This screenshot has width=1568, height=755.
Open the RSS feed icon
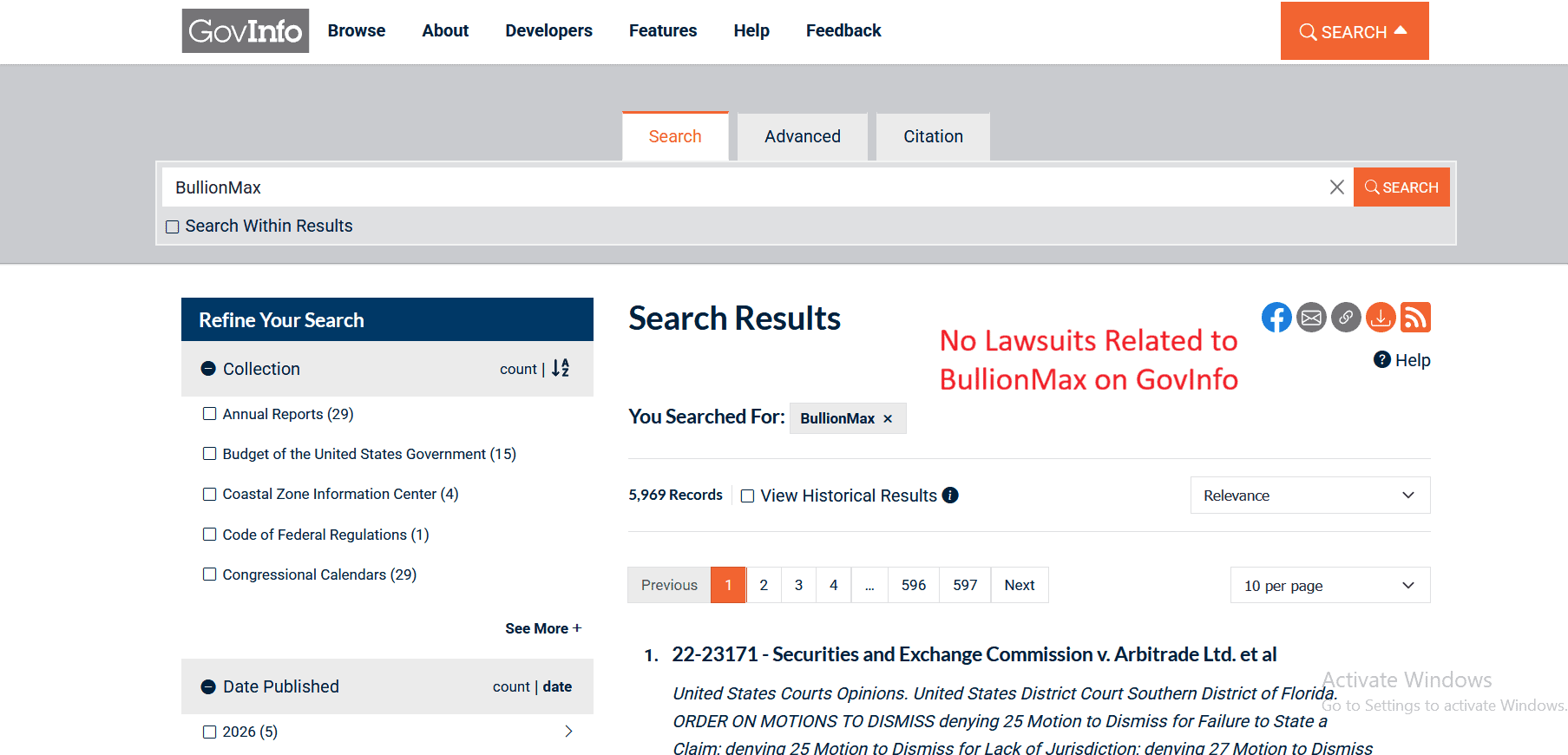[x=1415, y=318]
